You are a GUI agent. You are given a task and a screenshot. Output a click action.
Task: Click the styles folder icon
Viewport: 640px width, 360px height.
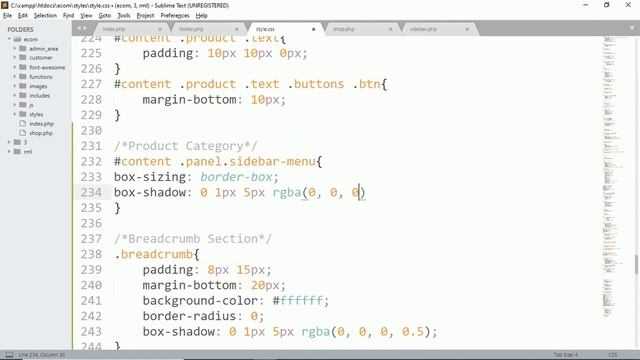coord(23,114)
